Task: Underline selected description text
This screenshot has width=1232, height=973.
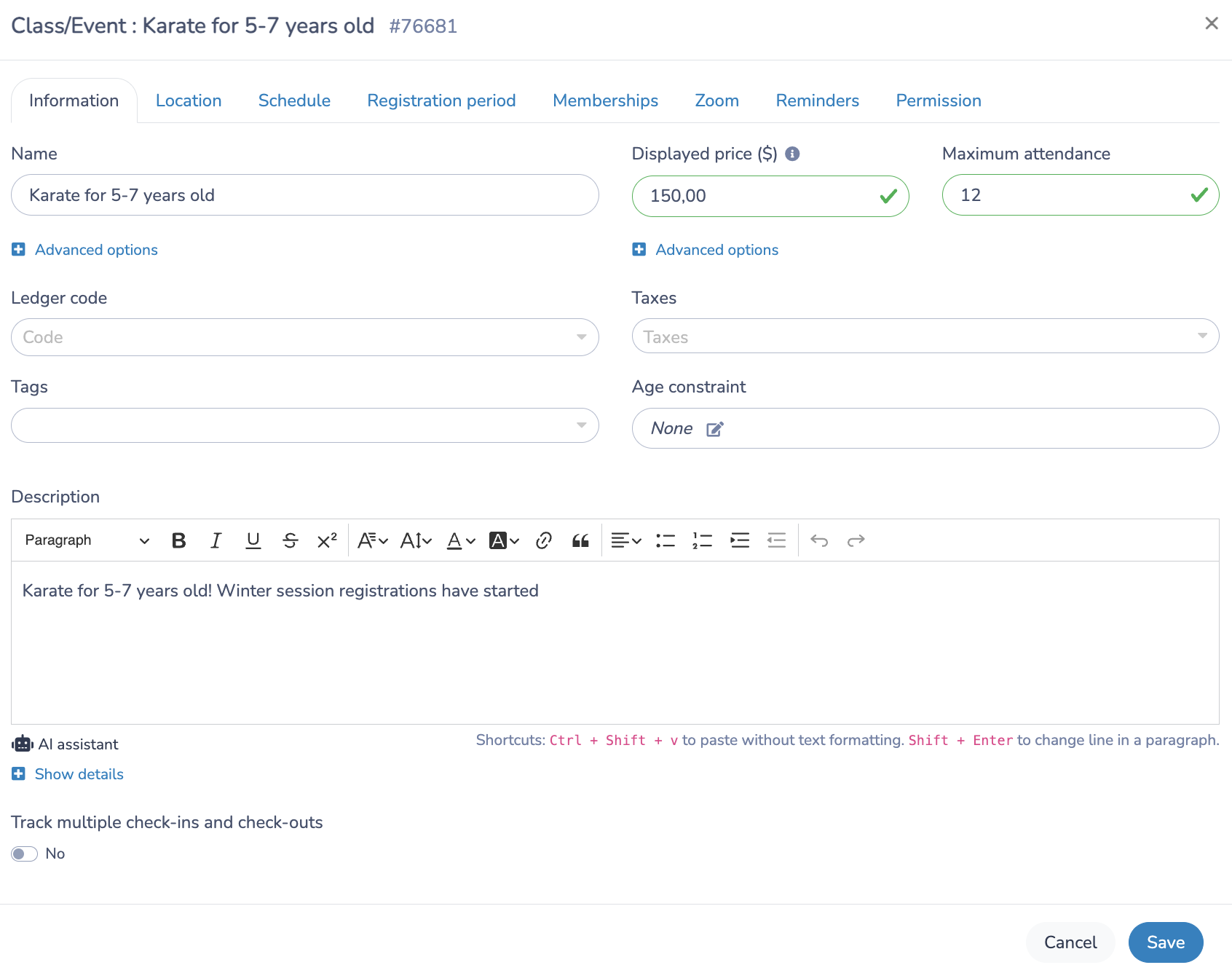Action: [253, 540]
